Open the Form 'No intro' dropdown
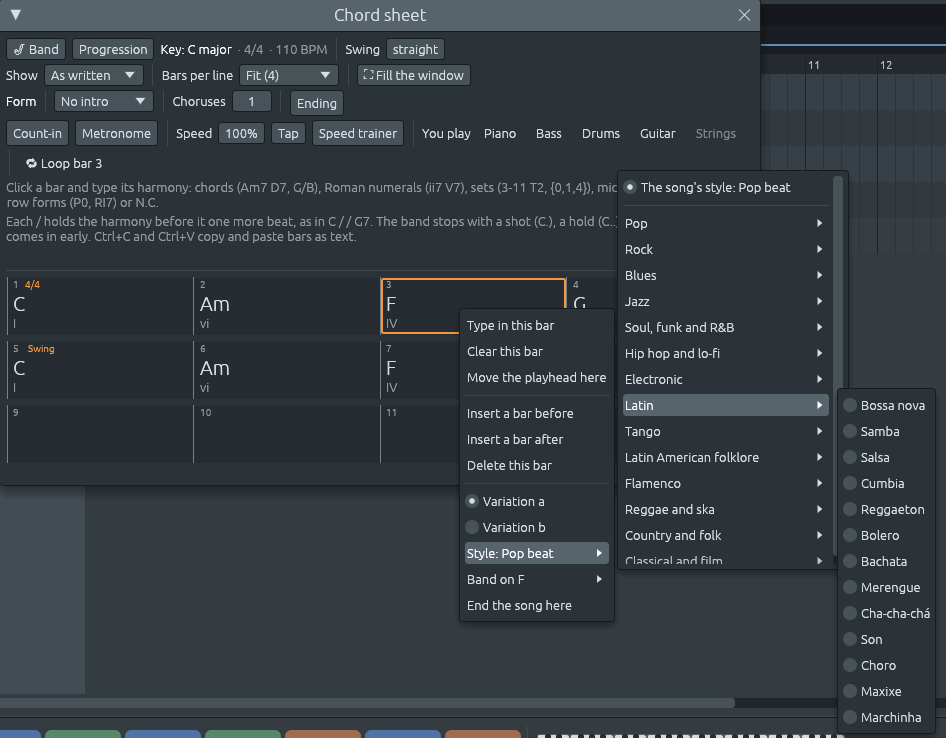The image size is (946, 738). point(103,101)
